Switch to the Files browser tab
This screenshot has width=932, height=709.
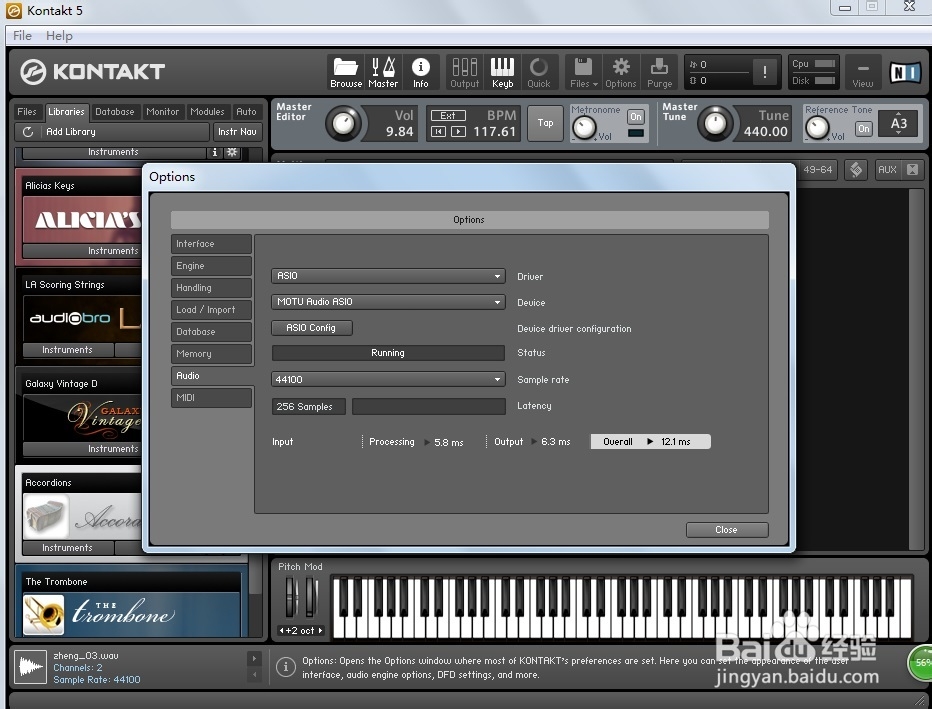tap(27, 112)
